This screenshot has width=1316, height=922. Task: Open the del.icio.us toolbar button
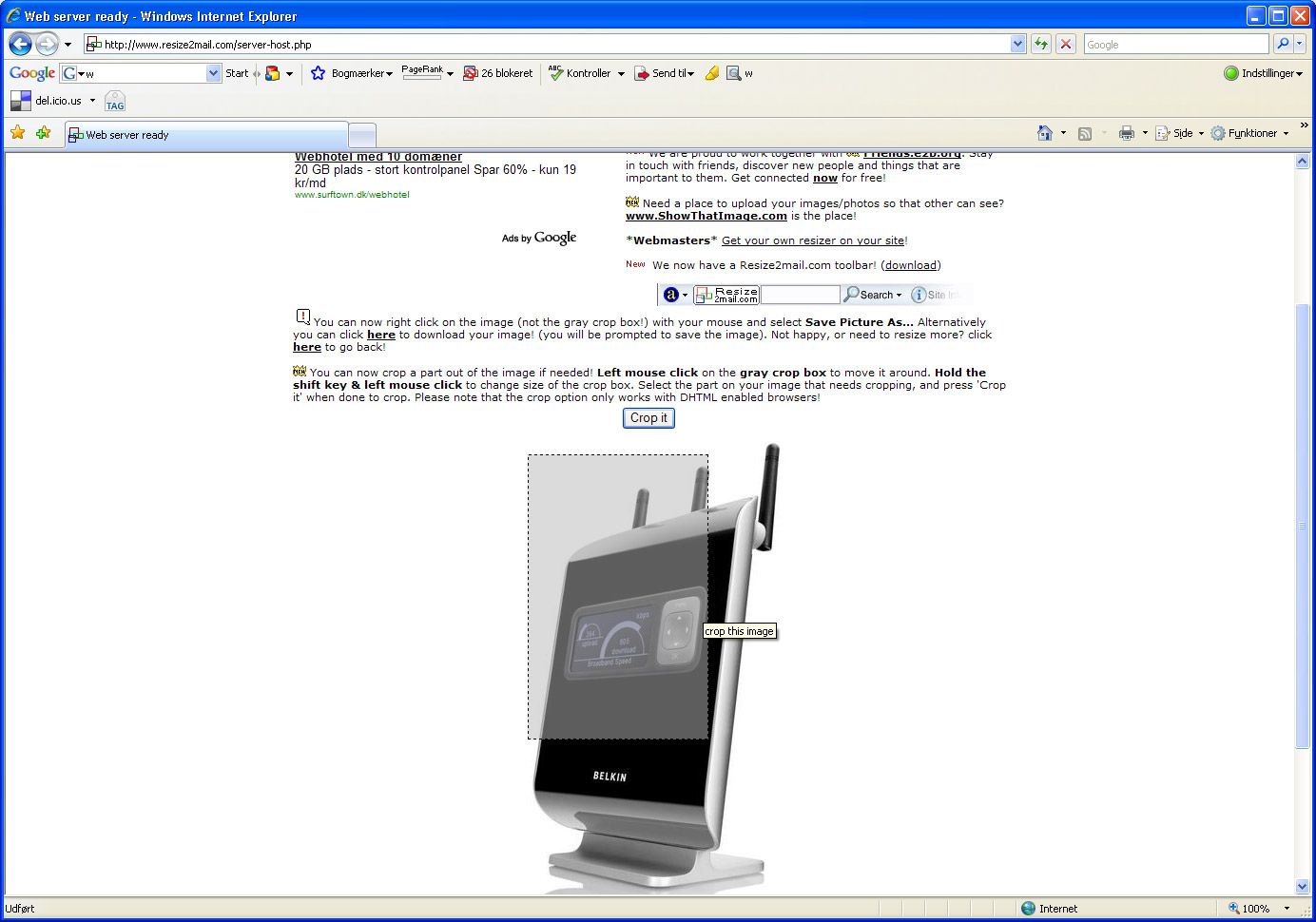[x=46, y=101]
